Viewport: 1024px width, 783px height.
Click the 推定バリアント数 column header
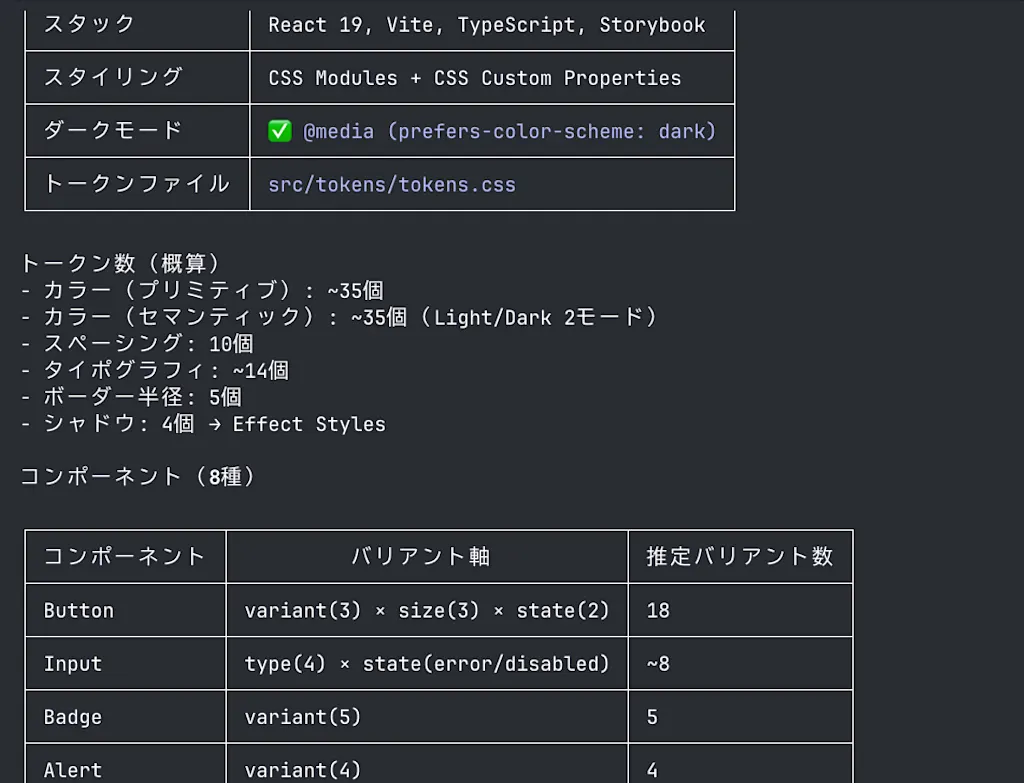tap(740, 556)
